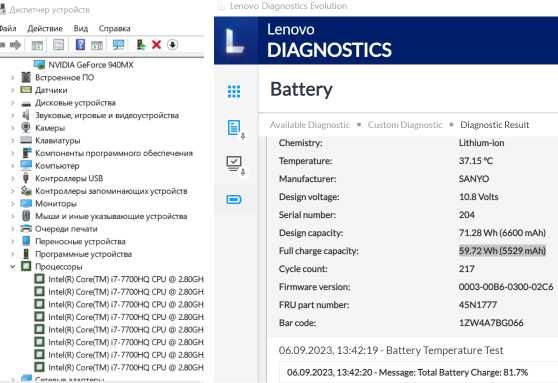558x383 pixels.
Task: Expand Звуковые, игровые и видеоустройства
Action: pyautogui.click(x=12, y=115)
